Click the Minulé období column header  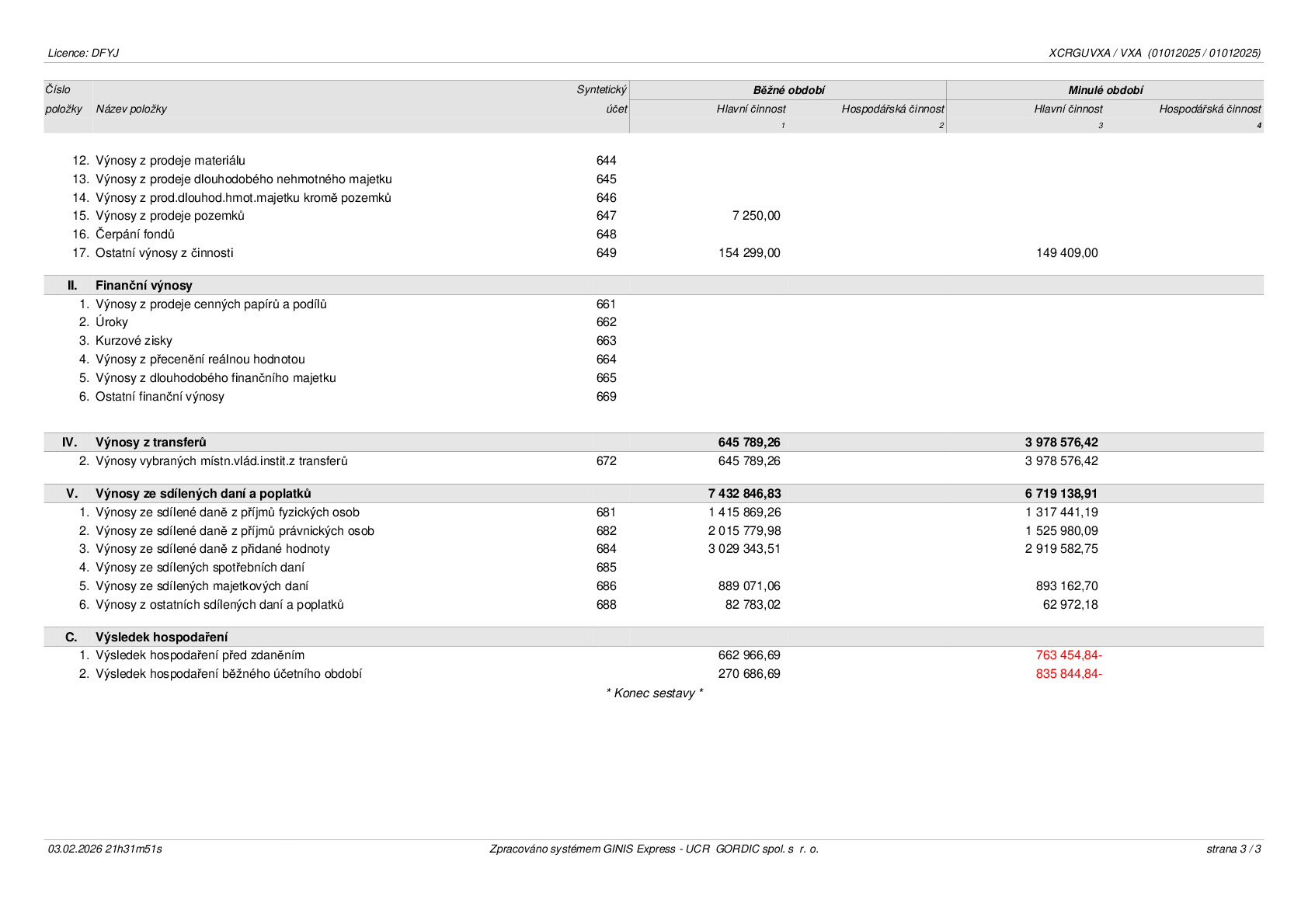[x=1105, y=90]
